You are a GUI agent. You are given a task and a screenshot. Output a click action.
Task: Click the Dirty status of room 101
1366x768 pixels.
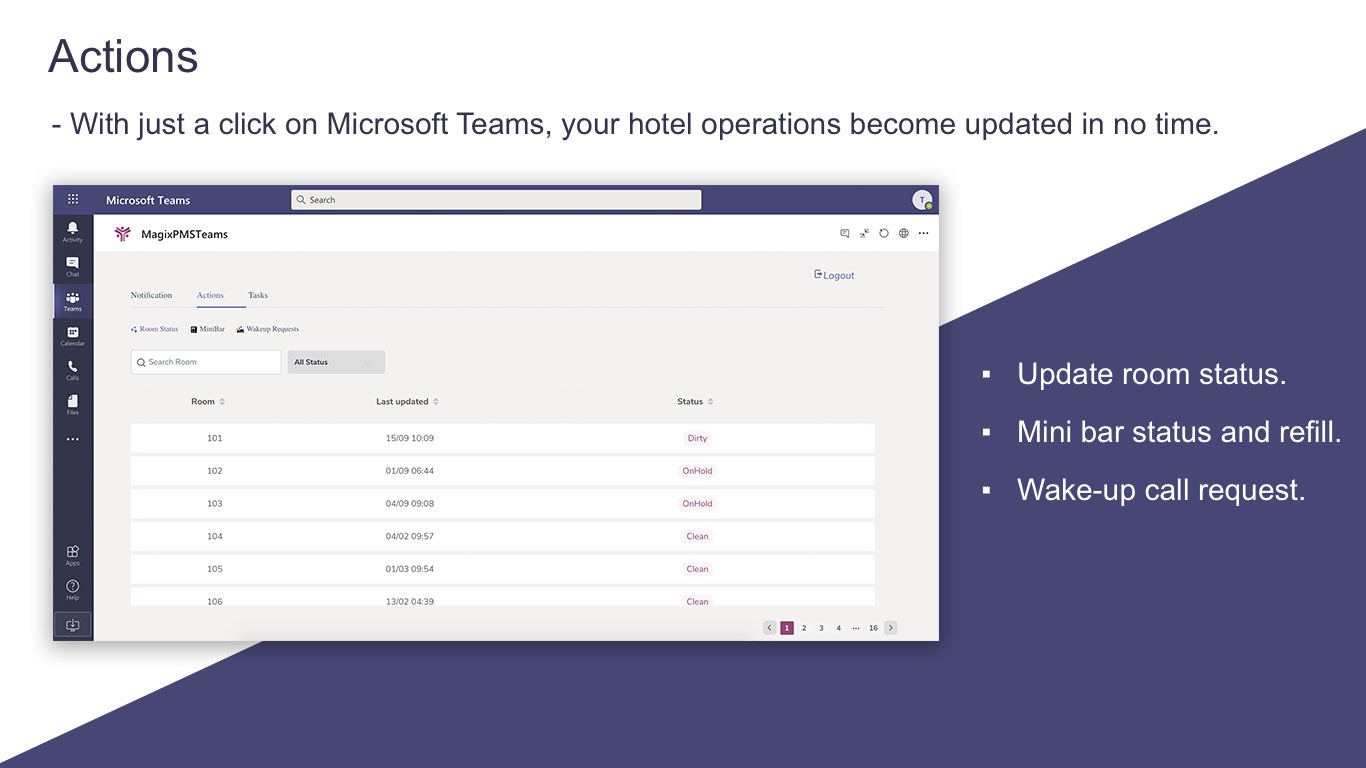697,438
